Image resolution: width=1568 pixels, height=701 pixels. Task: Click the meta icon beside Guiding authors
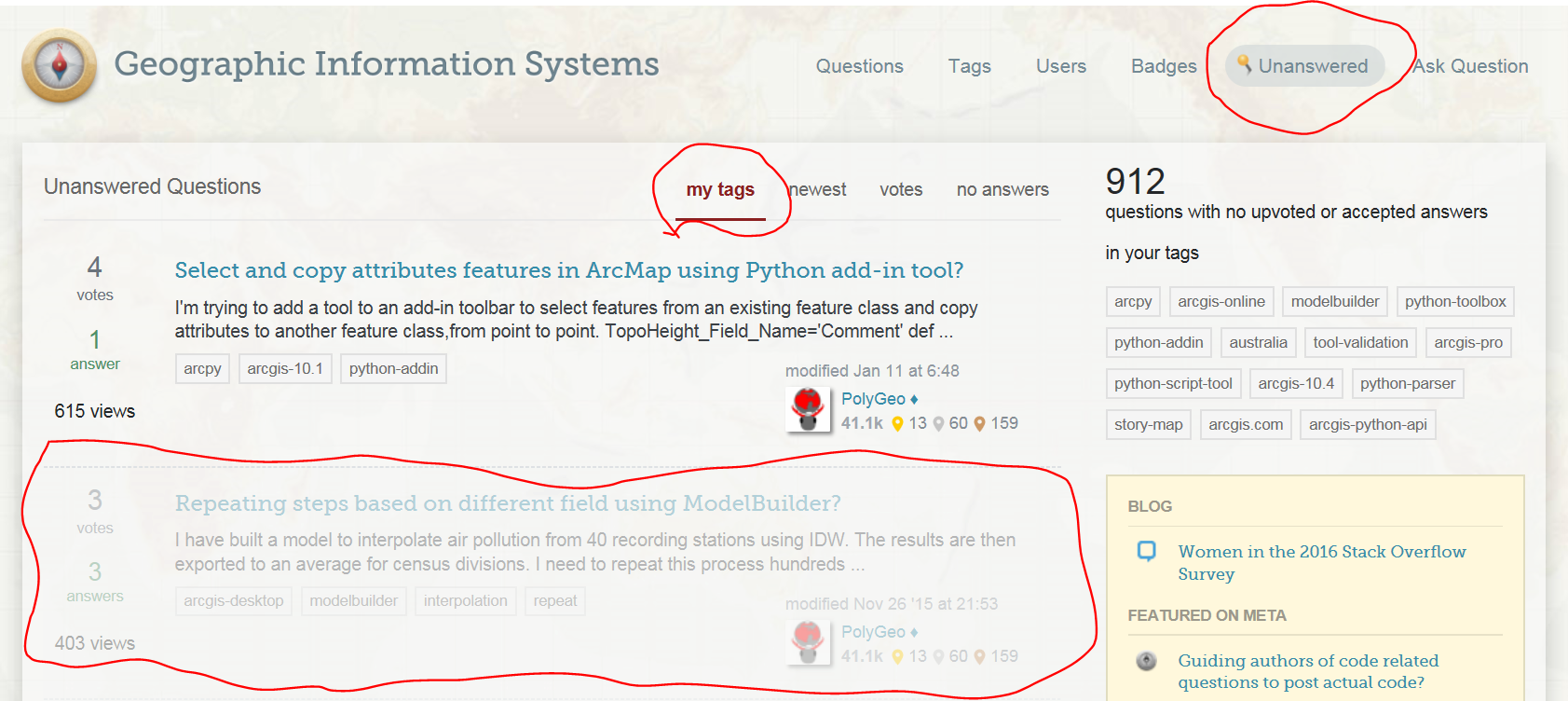[x=1147, y=661]
